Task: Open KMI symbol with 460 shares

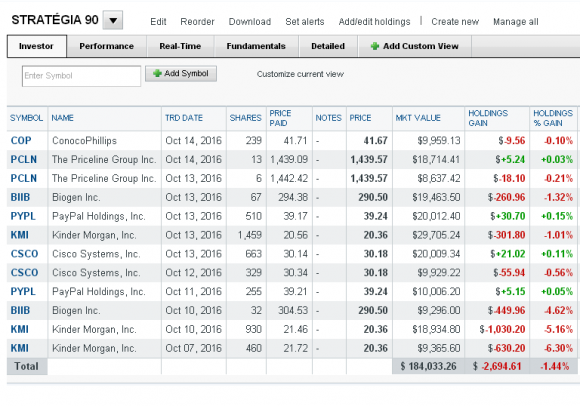Action: (20, 348)
